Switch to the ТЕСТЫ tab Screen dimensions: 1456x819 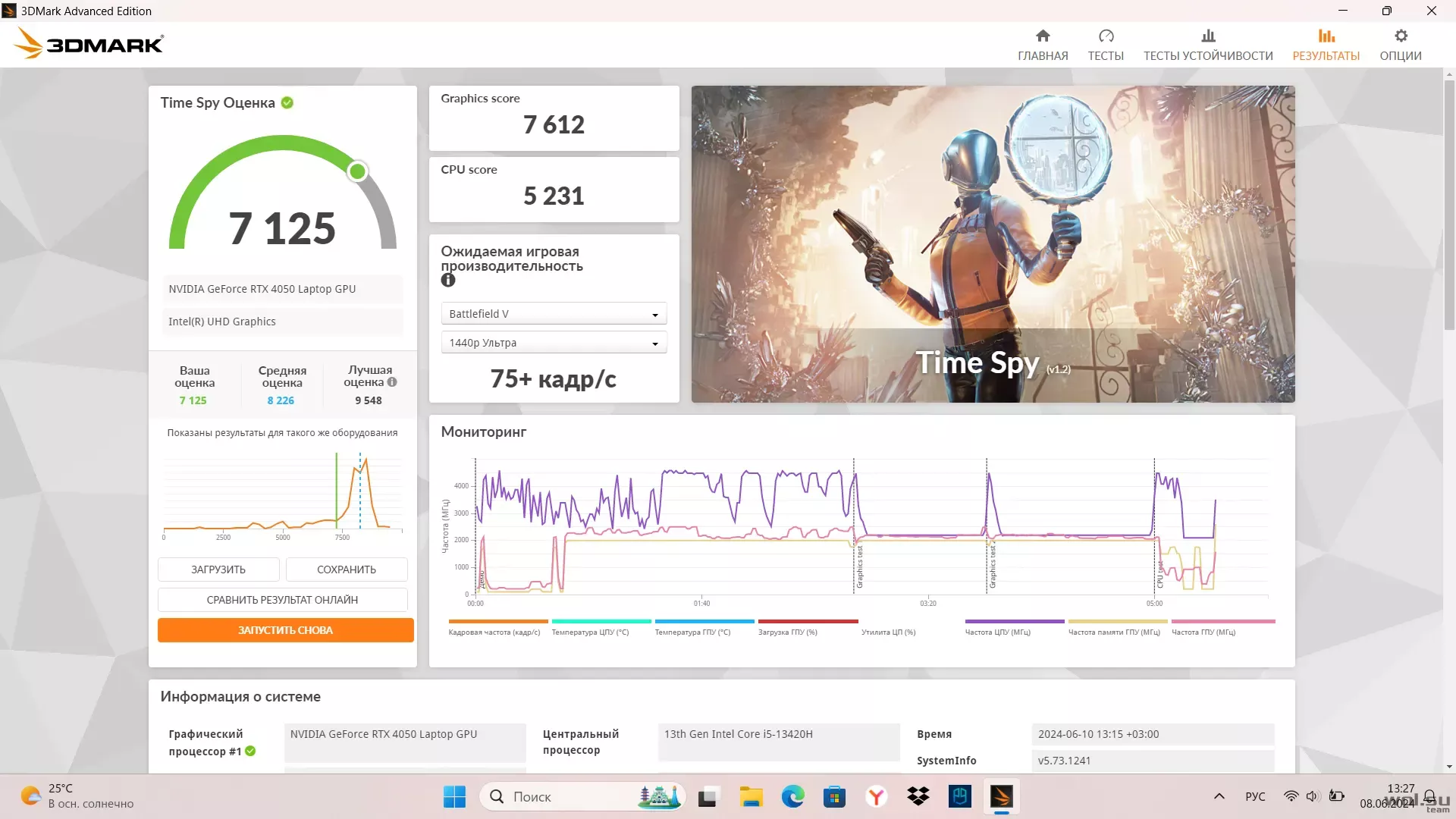point(1106,45)
